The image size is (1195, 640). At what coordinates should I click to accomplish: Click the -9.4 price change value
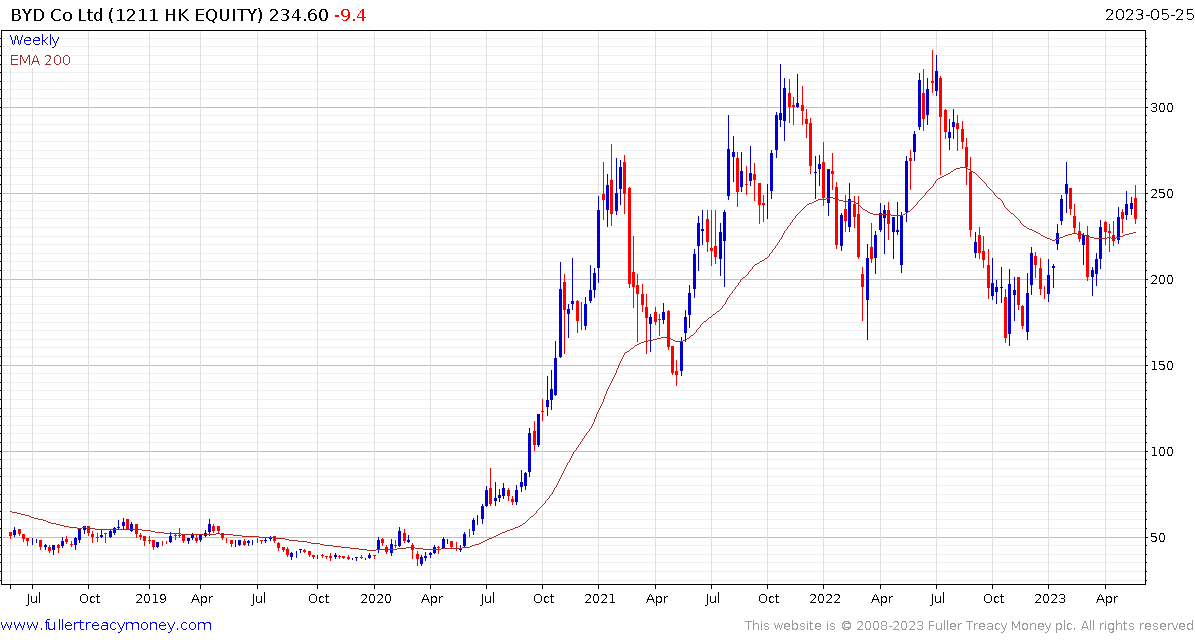350,15
